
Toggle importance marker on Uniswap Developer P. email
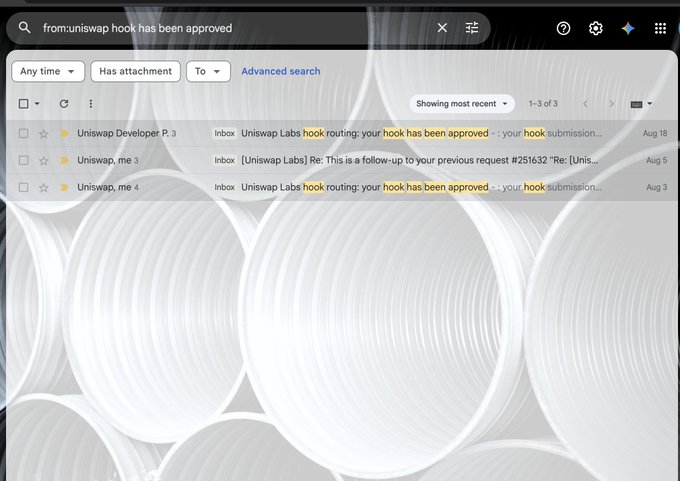point(64,134)
